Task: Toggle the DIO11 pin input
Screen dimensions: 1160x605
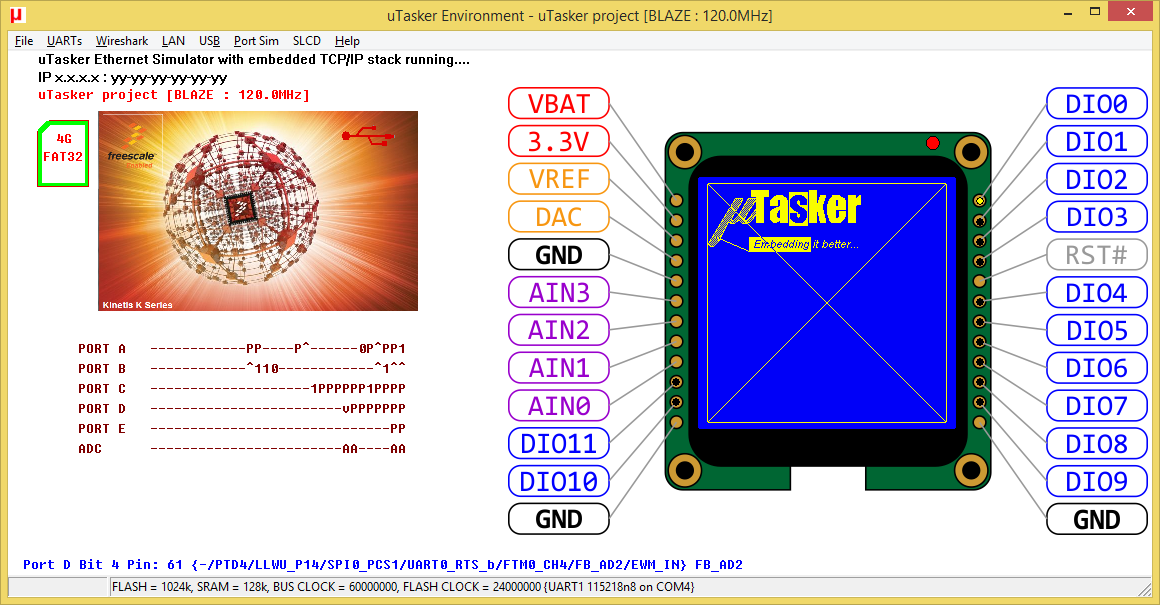Action: coord(558,443)
